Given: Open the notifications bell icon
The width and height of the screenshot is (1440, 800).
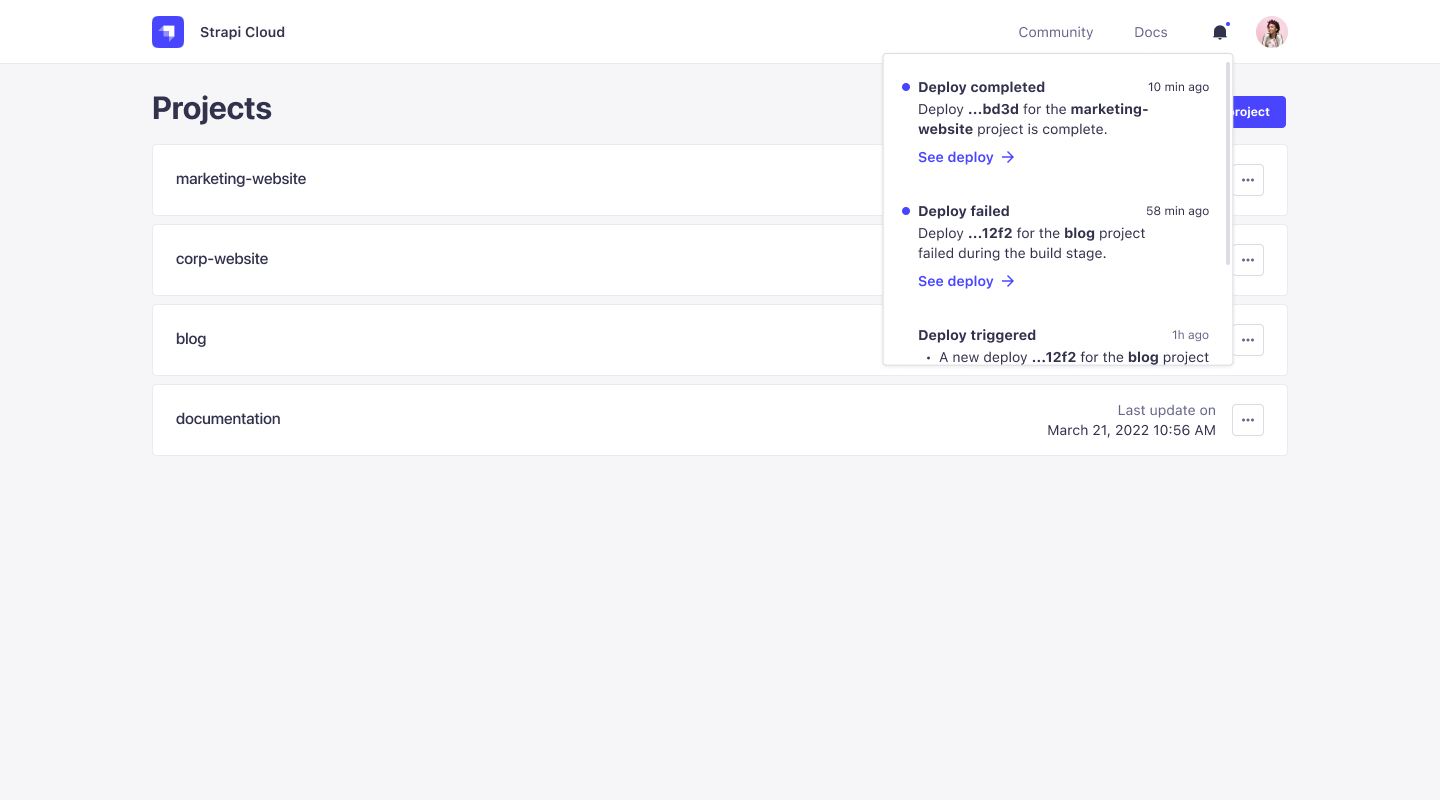Looking at the screenshot, I should click(x=1220, y=32).
